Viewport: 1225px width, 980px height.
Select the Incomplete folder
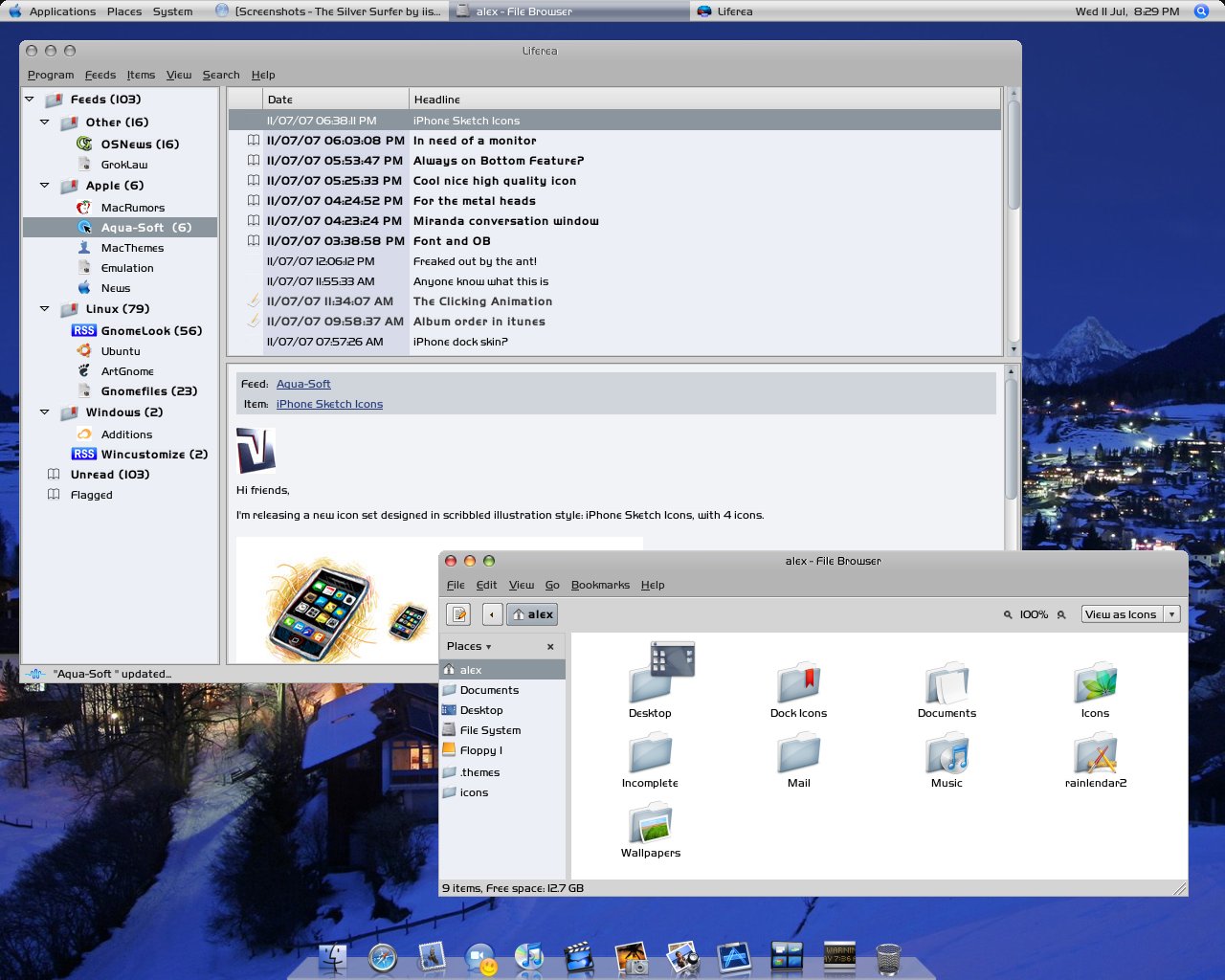tap(650, 761)
